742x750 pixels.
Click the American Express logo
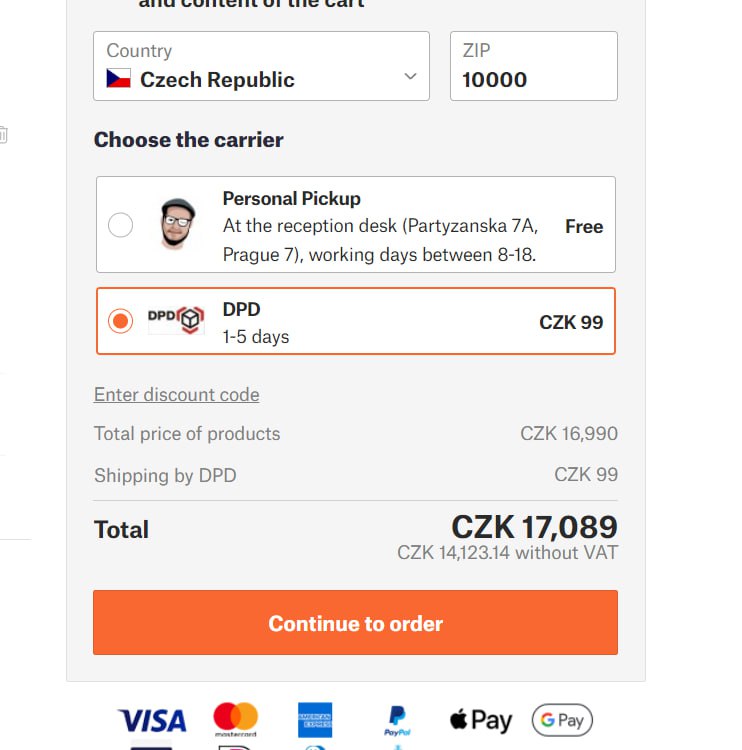click(315, 720)
